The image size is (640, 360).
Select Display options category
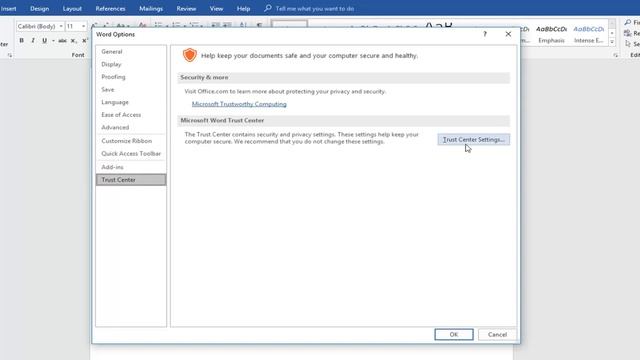tap(131, 64)
